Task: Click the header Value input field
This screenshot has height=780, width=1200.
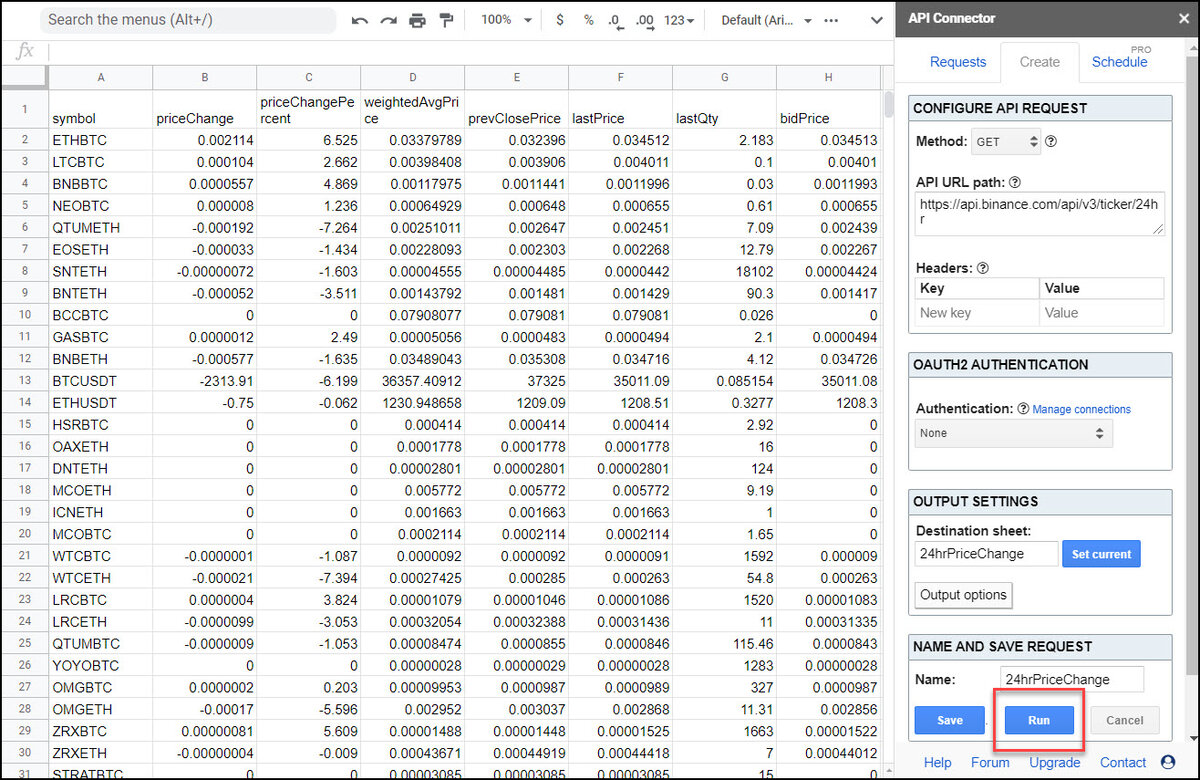Action: point(1102,313)
